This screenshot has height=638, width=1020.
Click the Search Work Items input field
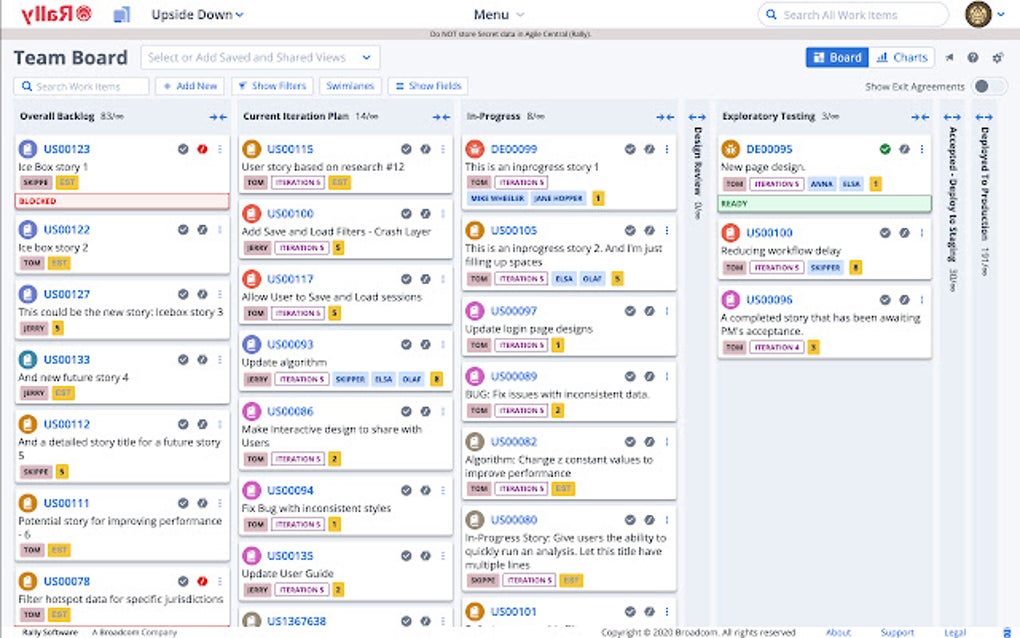tap(80, 86)
